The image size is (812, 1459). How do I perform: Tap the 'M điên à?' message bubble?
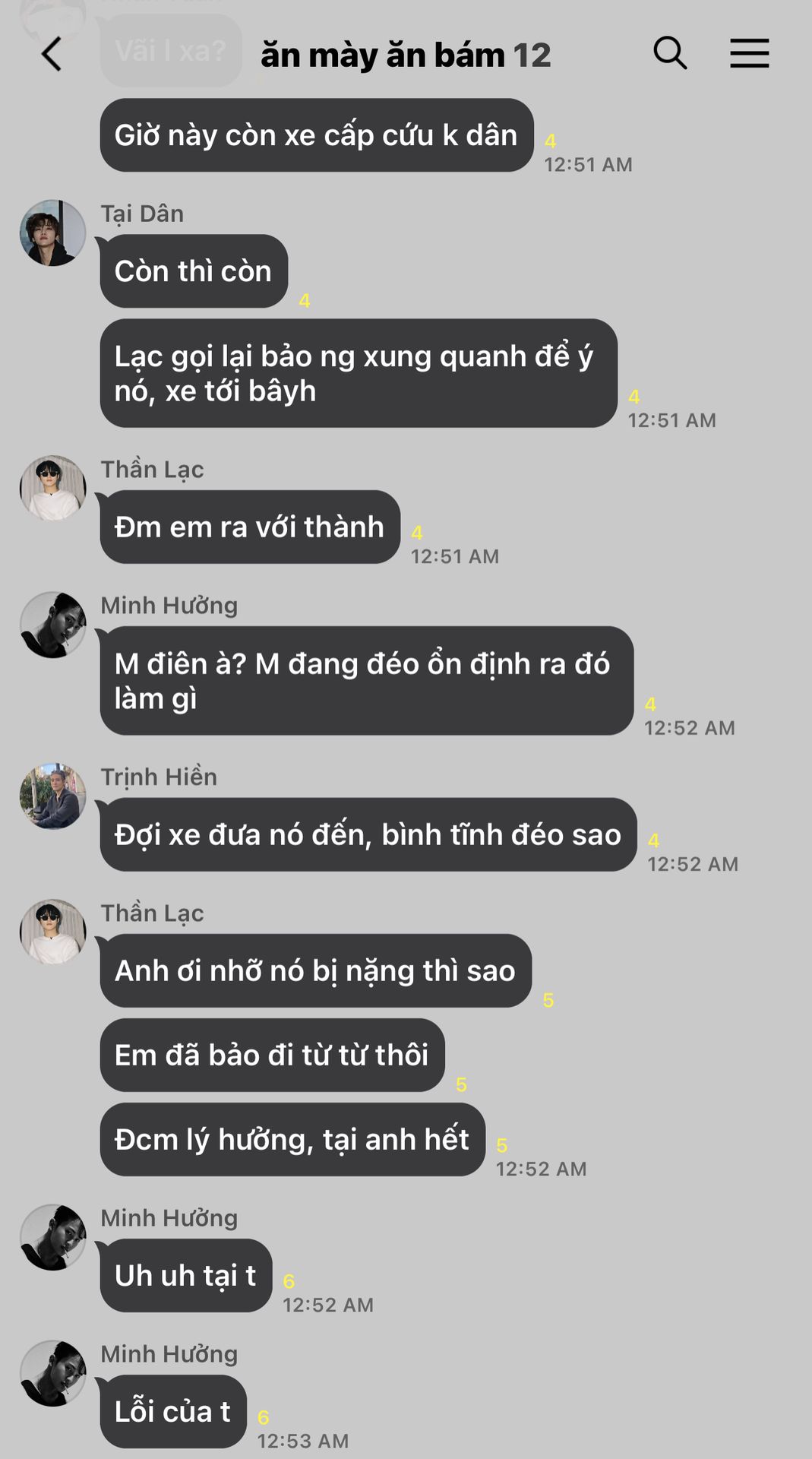[x=367, y=681]
